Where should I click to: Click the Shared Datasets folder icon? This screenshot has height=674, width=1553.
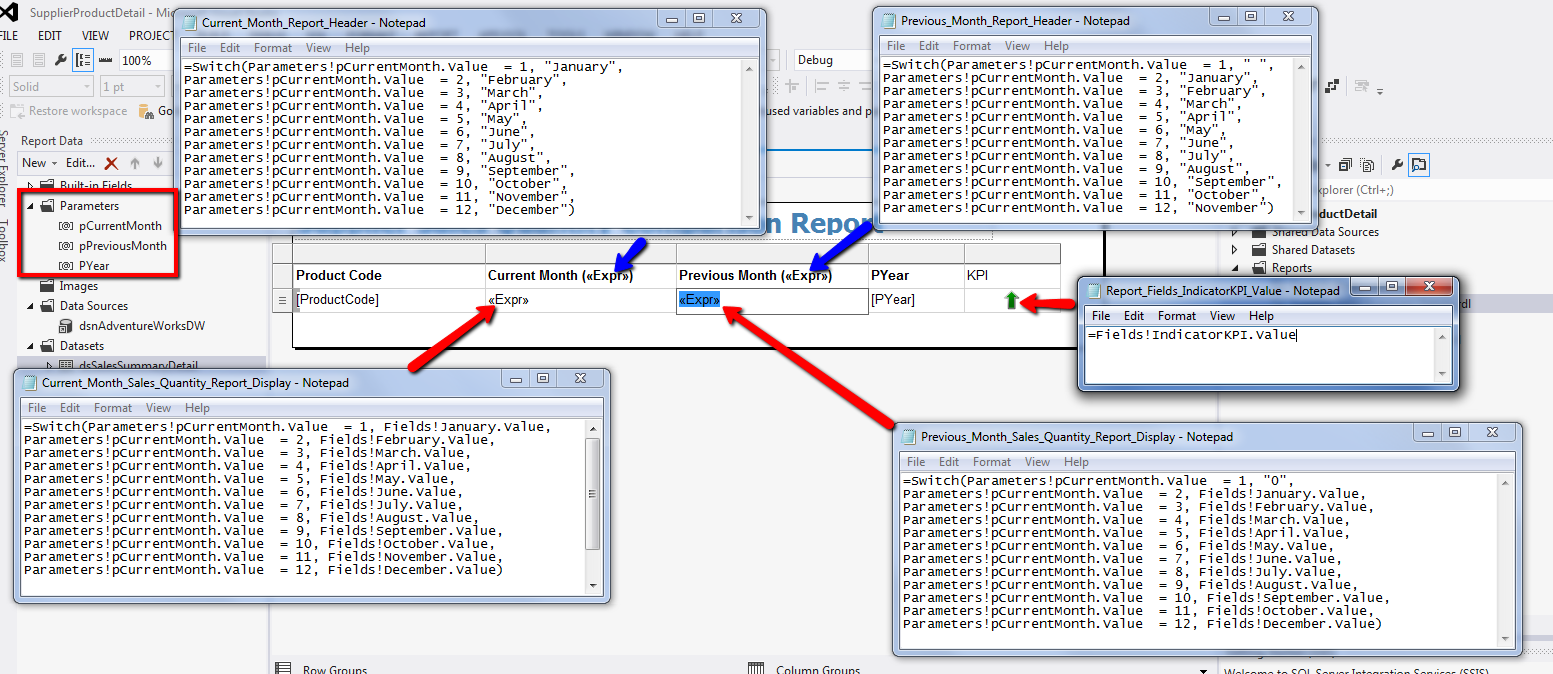pos(1259,250)
